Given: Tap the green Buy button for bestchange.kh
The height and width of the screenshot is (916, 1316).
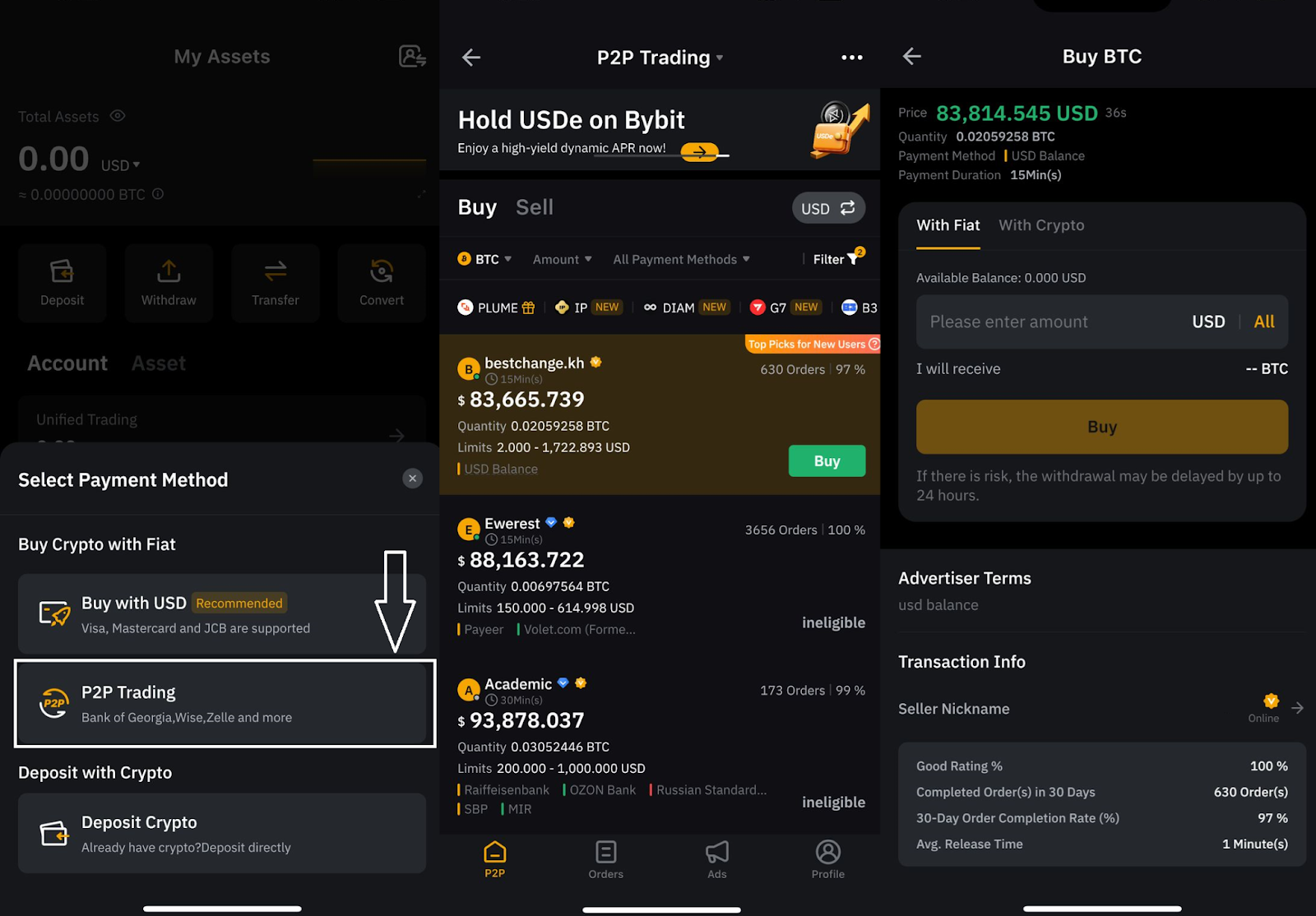Looking at the screenshot, I should (x=827, y=460).
